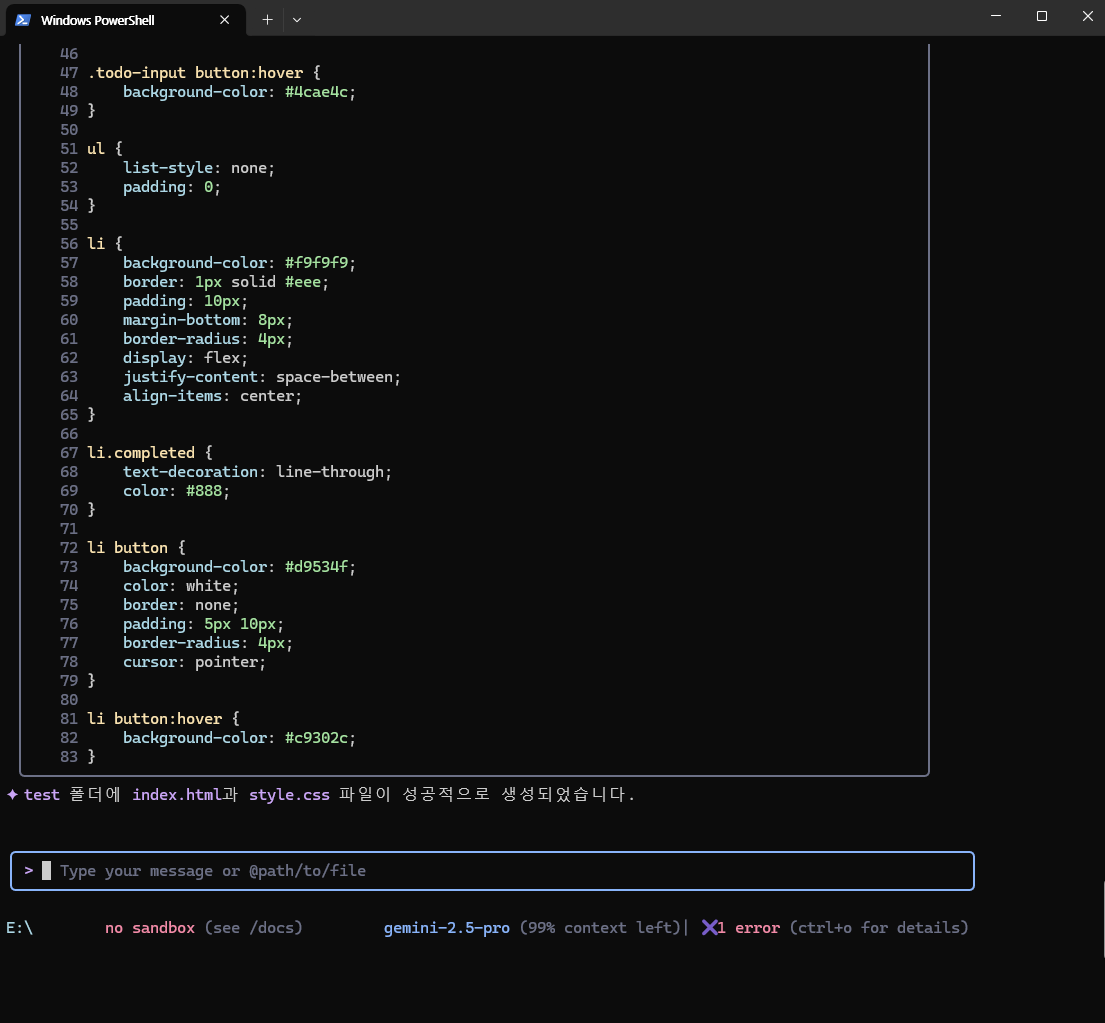Click "no sandbox" in the status bar
Image resolution: width=1105 pixels, height=1023 pixels.
point(150,928)
